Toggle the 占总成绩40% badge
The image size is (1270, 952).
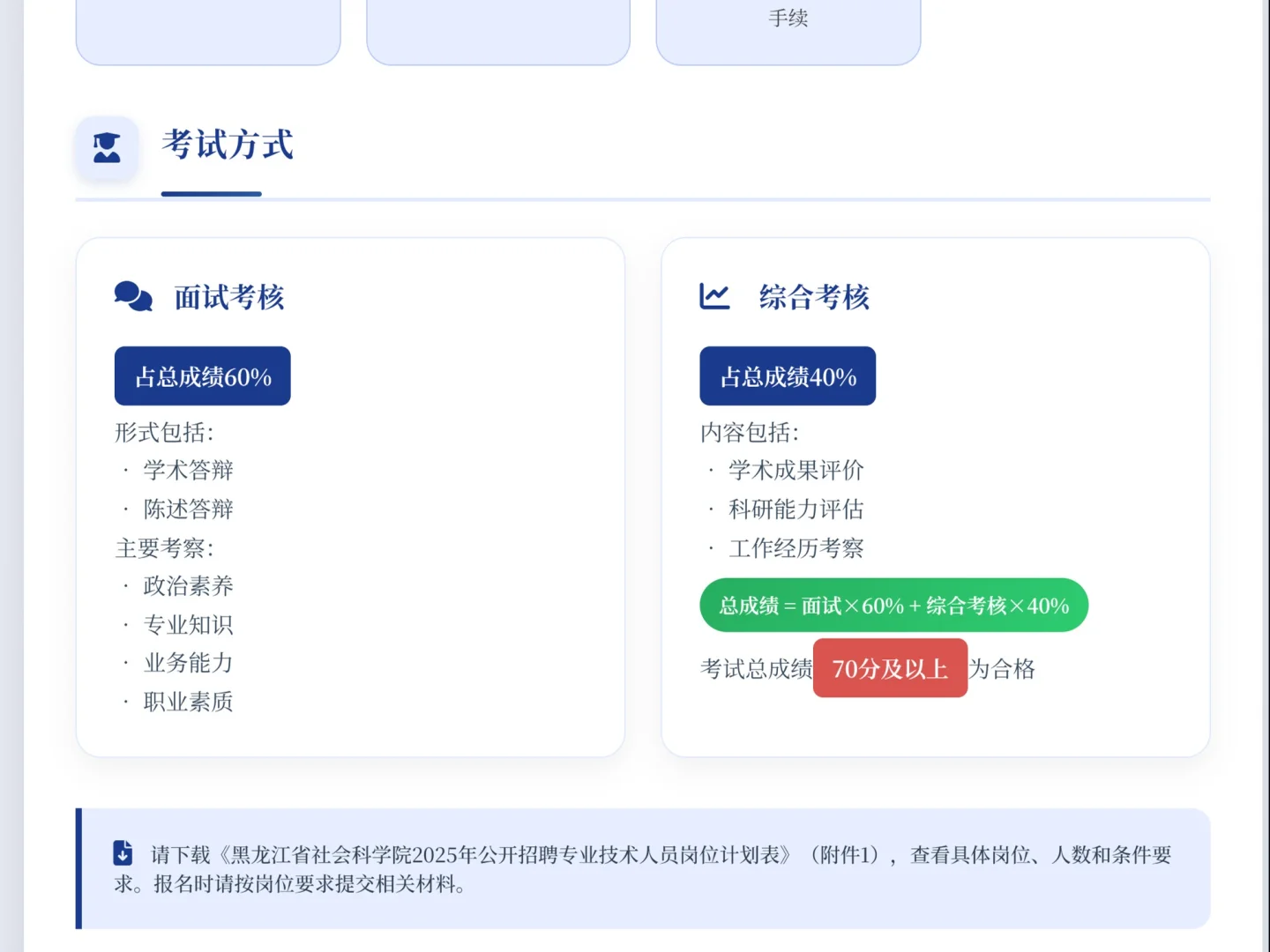[x=788, y=376]
